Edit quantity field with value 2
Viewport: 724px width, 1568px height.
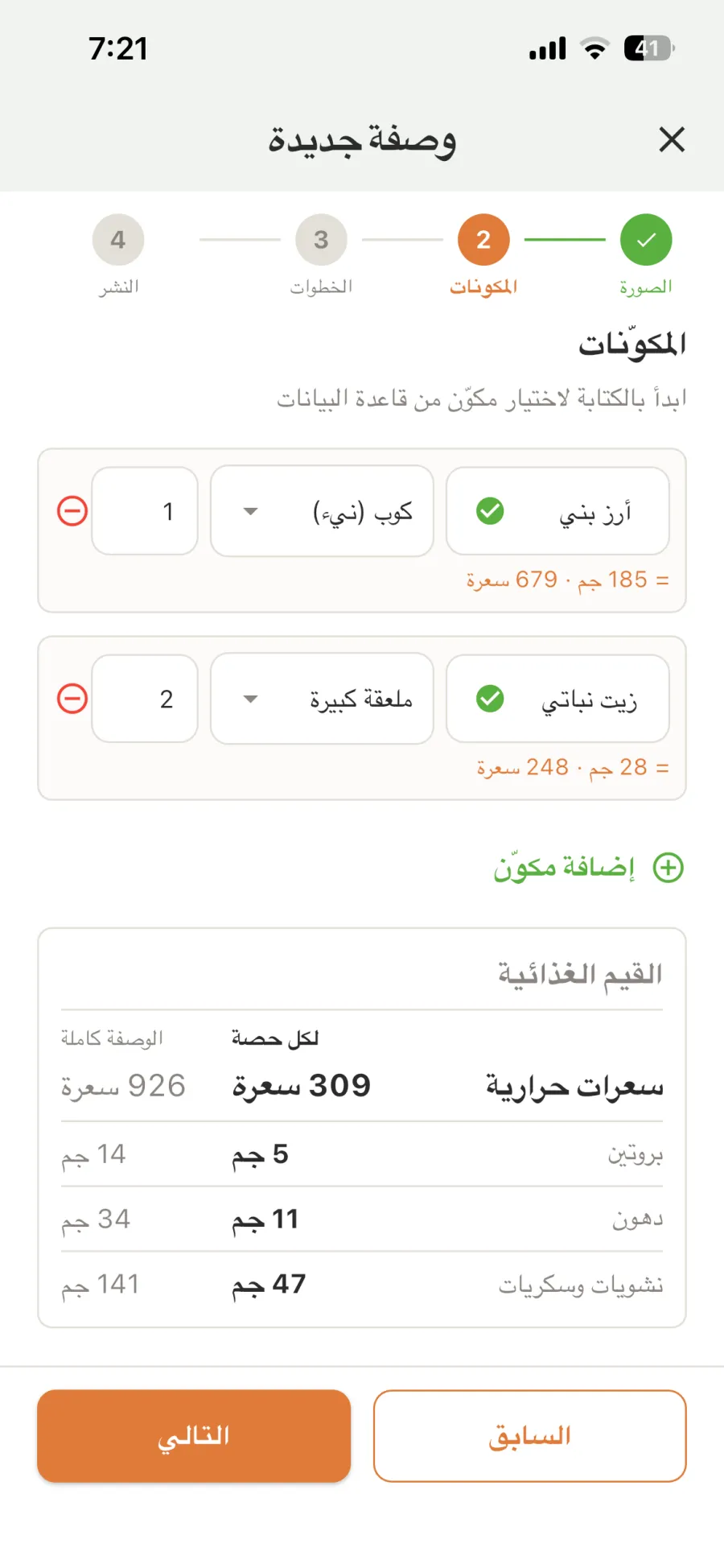(145, 698)
